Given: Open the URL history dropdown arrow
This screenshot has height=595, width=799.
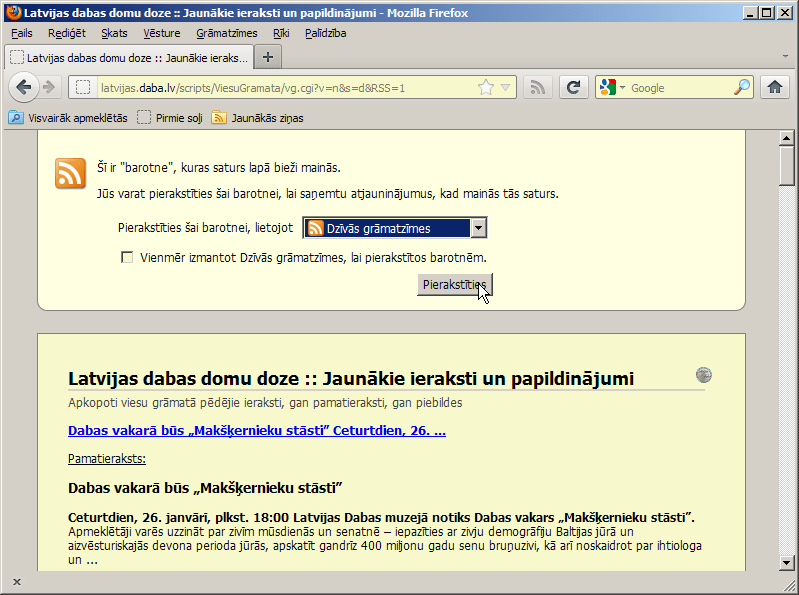Looking at the screenshot, I should [x=505, y=88].
